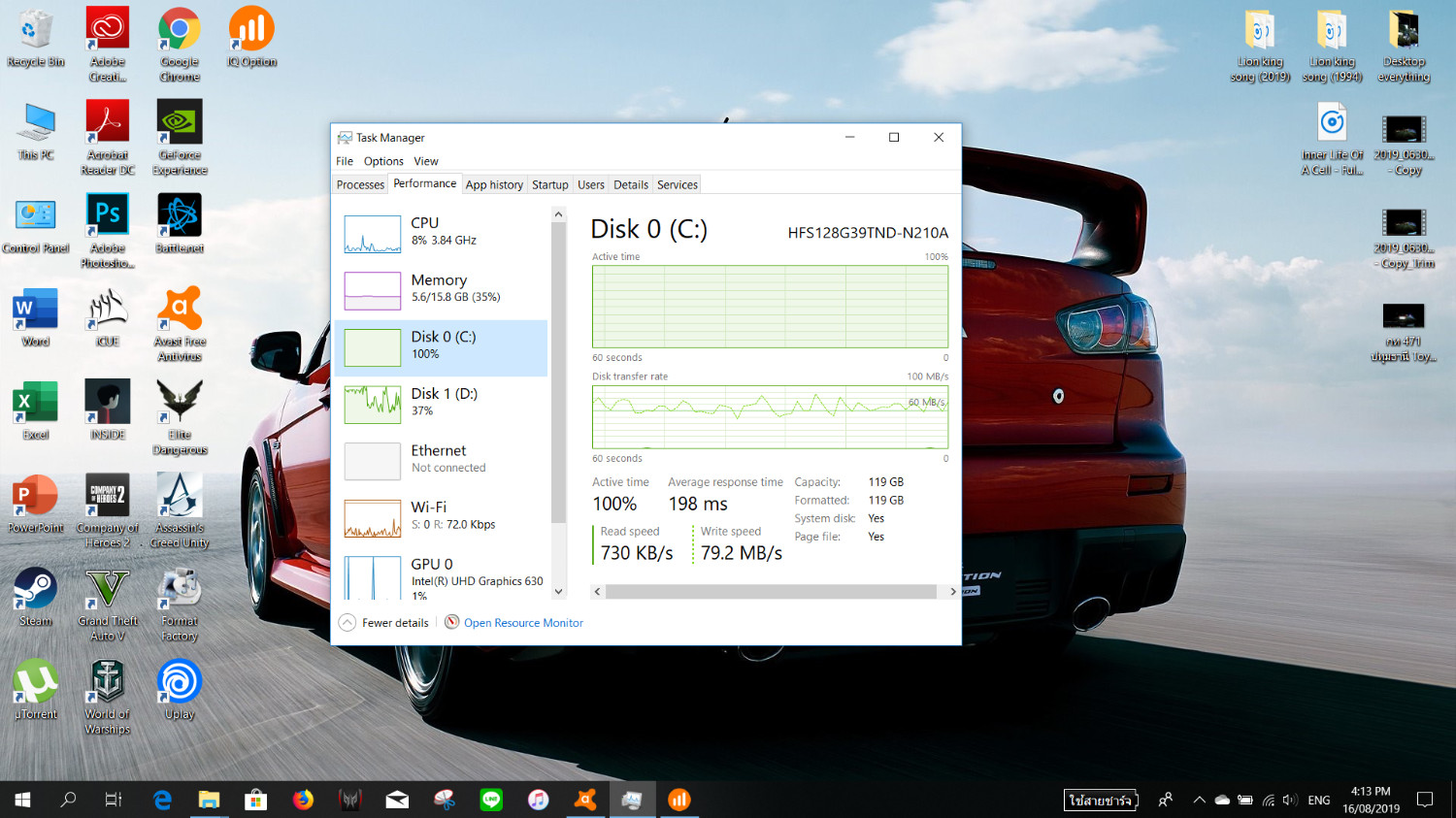Select This PC desktop icon
Screen dimensions: 1456x818
point(36,132)
